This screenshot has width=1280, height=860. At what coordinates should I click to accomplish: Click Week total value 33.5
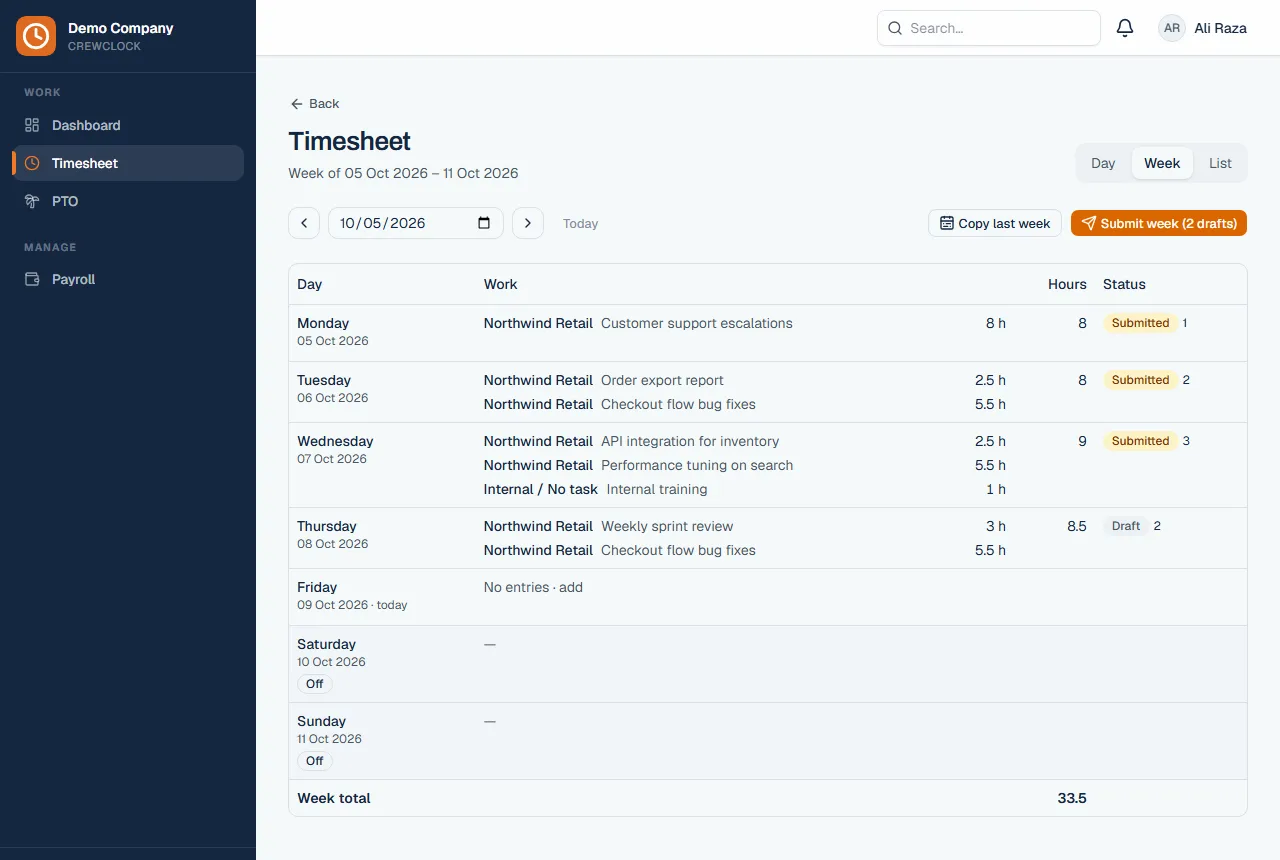pyautogui.click(x=1072, y=798)
